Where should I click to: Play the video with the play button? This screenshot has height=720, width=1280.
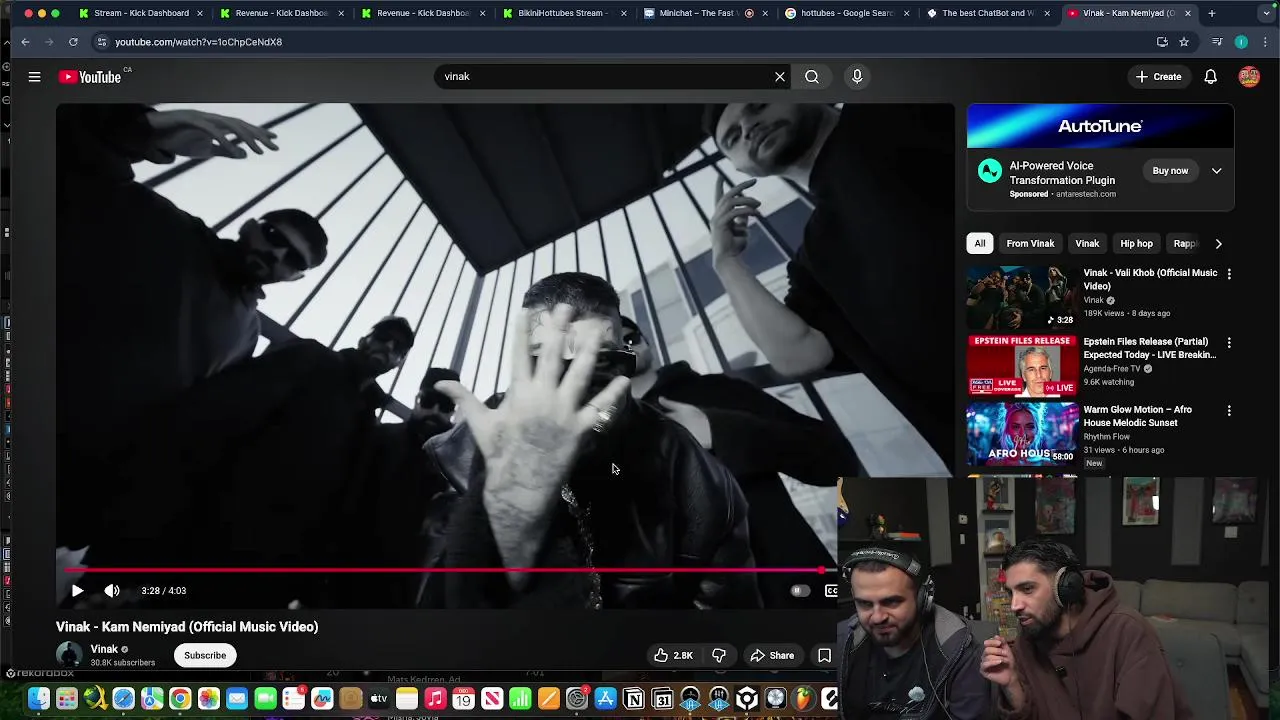click(x=77, y=591)
